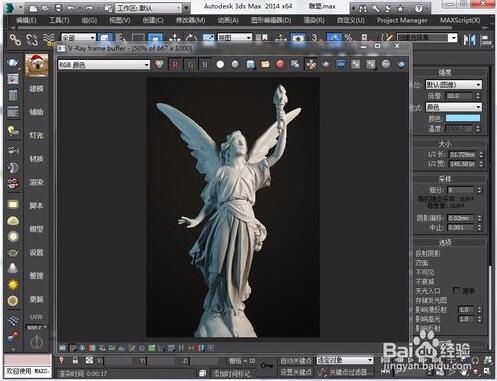Open the key filter 选定对象 dropdown
497x381 pixels.
click(345, 360)
